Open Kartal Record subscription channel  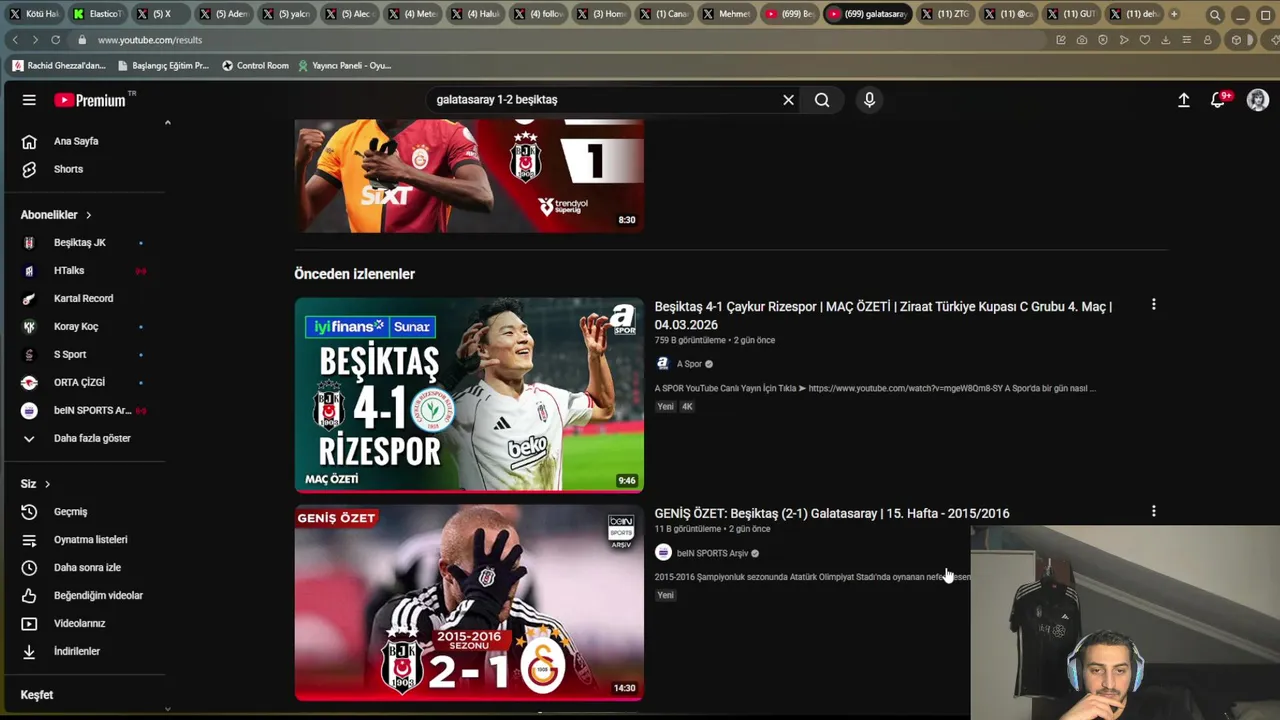click(x=83, y=299)
